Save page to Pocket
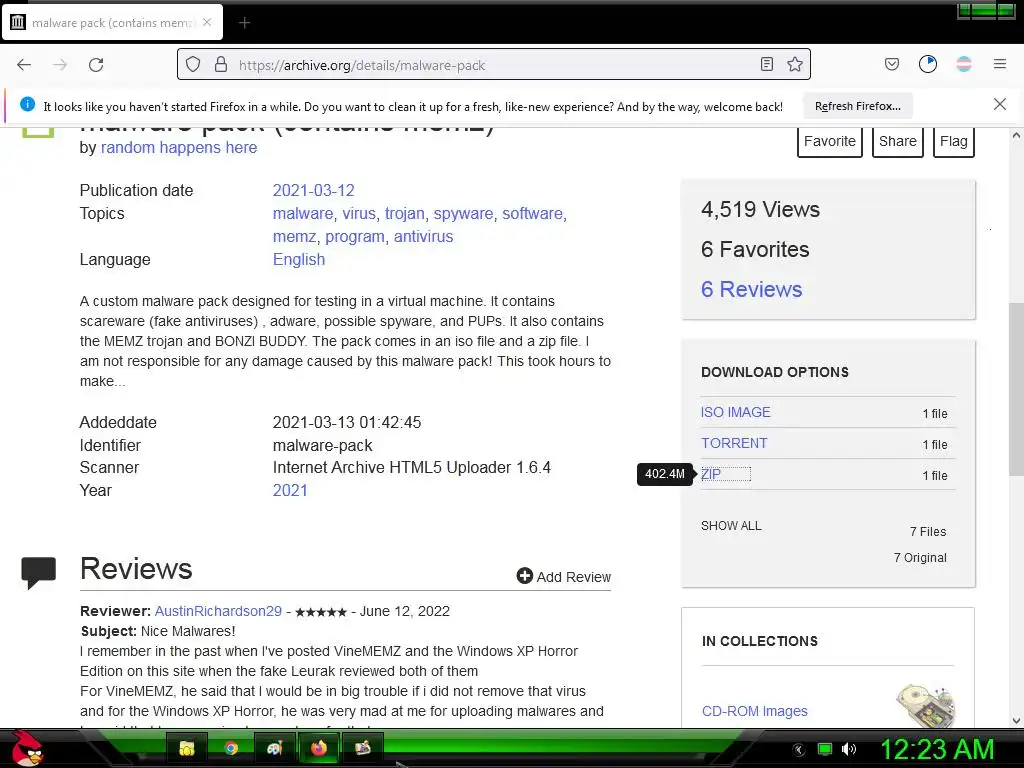1024x768 pixels. click(891, 64)
